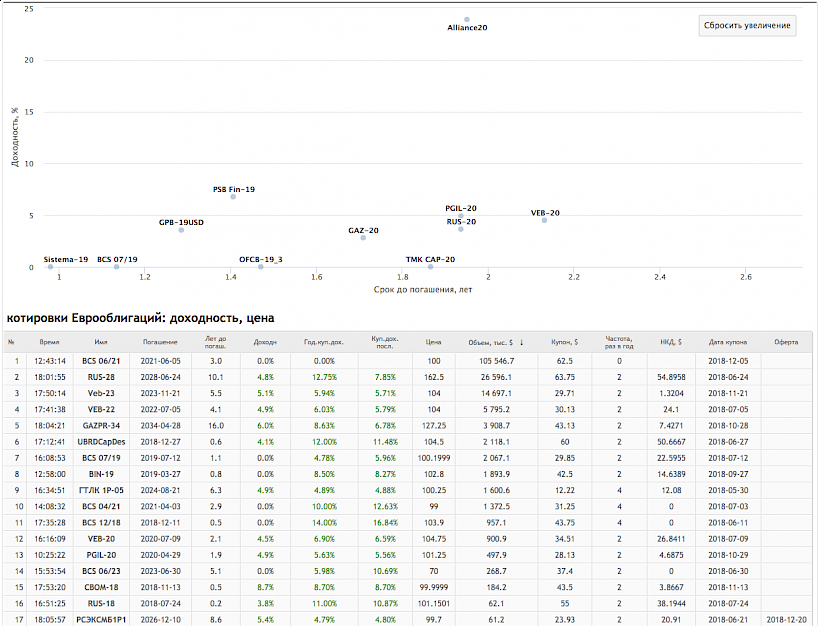Click the Лет до погаш. column header

click(215, 342)
